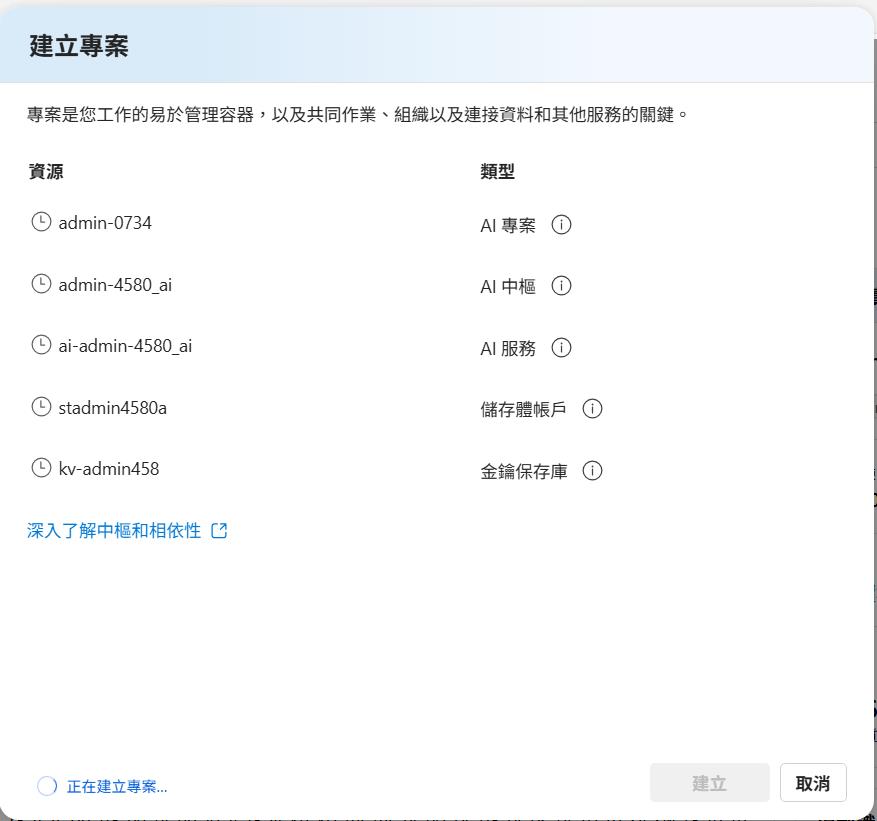
Task: Click the clock icon next to ai-admin-4580_ai
Action: click(x=41, y=345)
